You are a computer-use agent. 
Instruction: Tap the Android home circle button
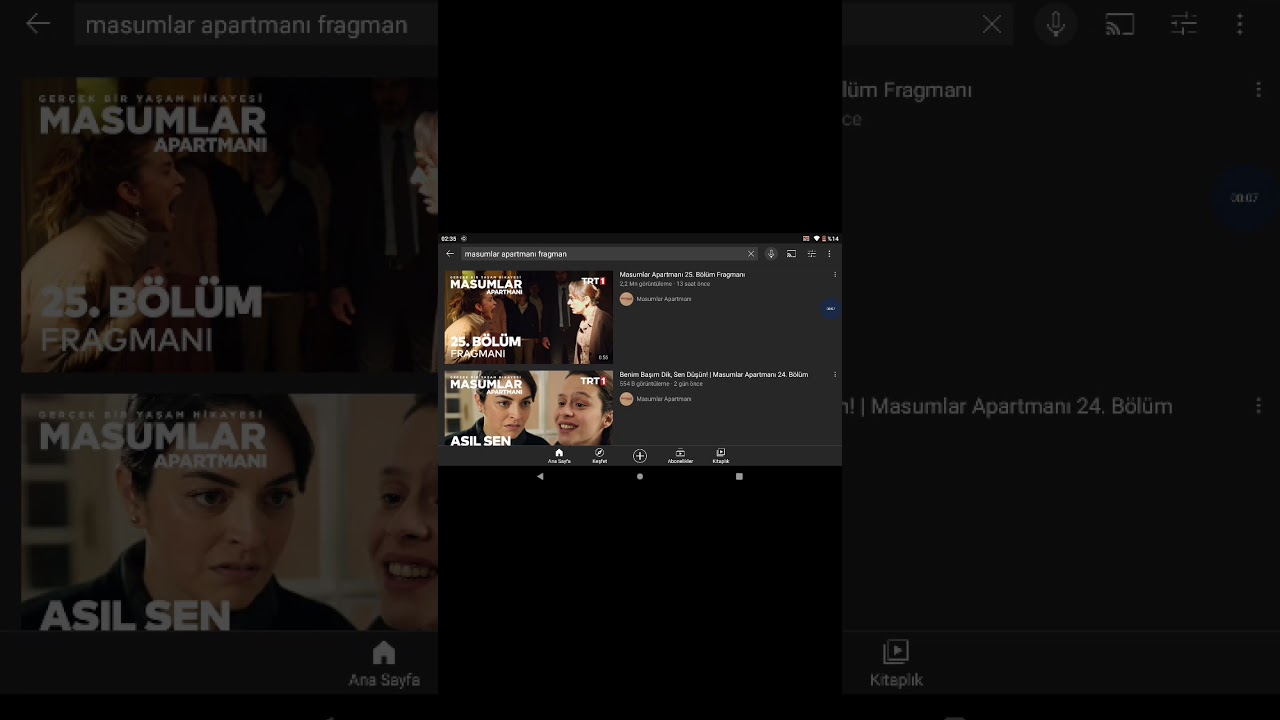pyautogui.click(x=640, y=477)
